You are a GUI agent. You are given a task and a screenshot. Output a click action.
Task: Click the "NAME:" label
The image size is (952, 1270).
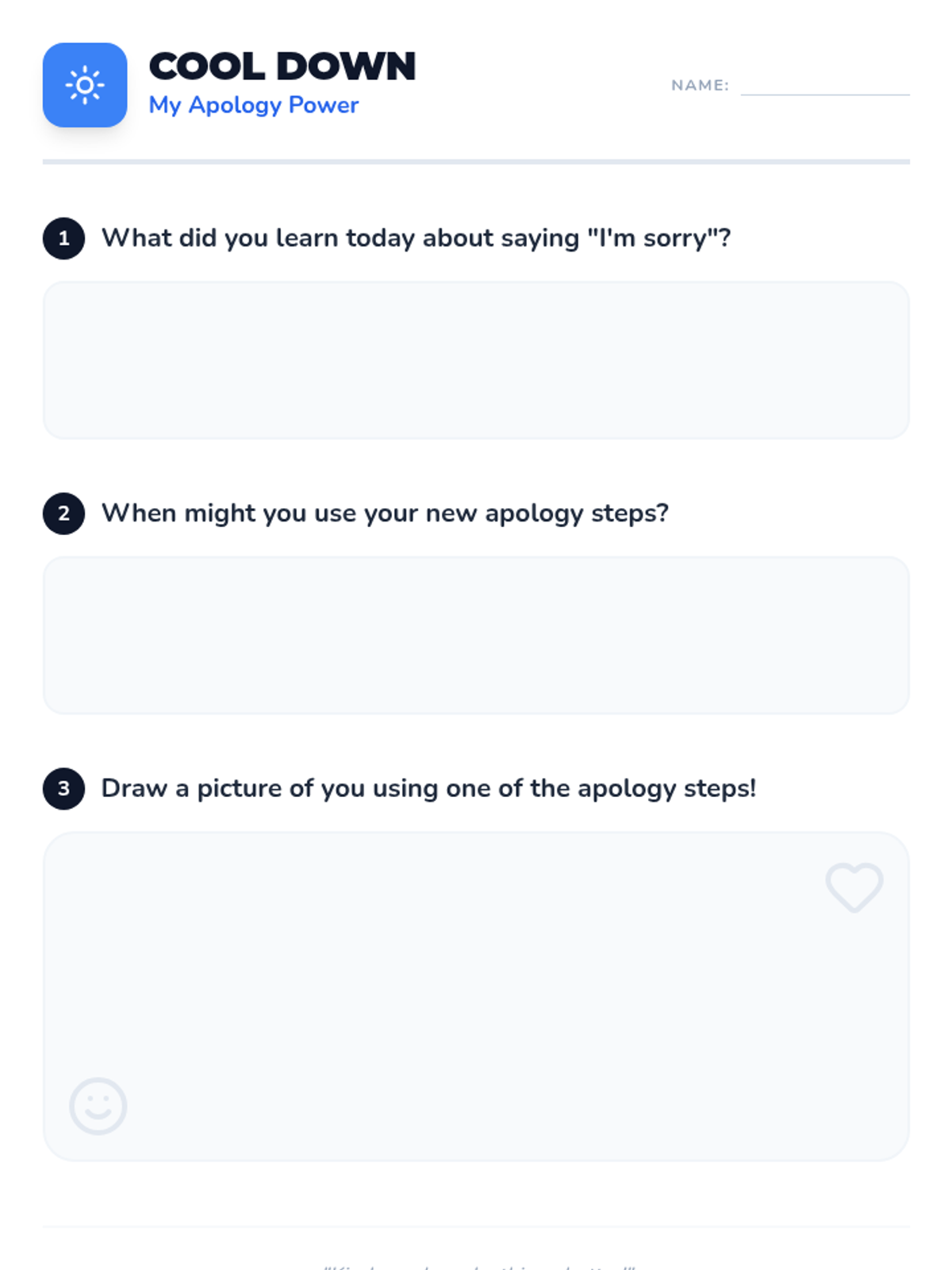point(700,85)
